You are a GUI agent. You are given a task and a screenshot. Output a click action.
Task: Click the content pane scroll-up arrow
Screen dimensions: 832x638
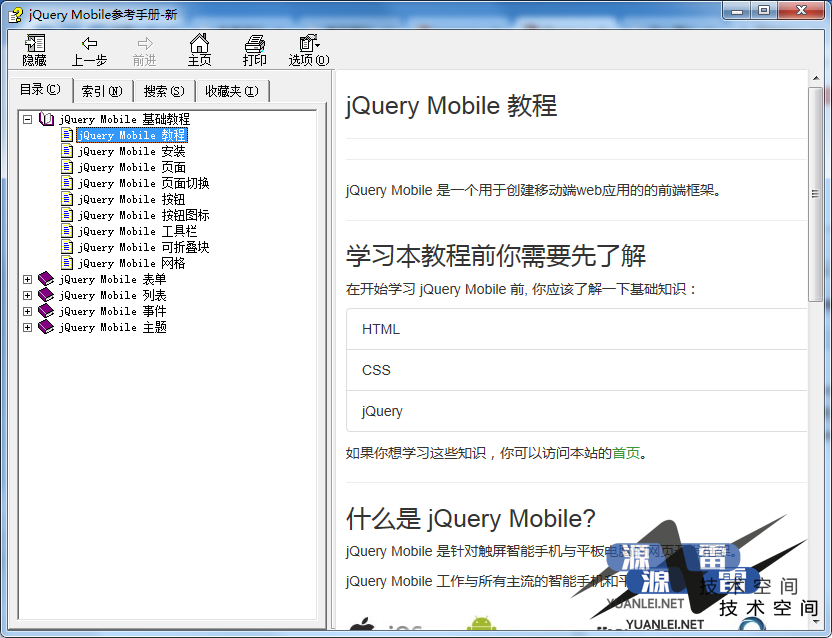point(816,79)
